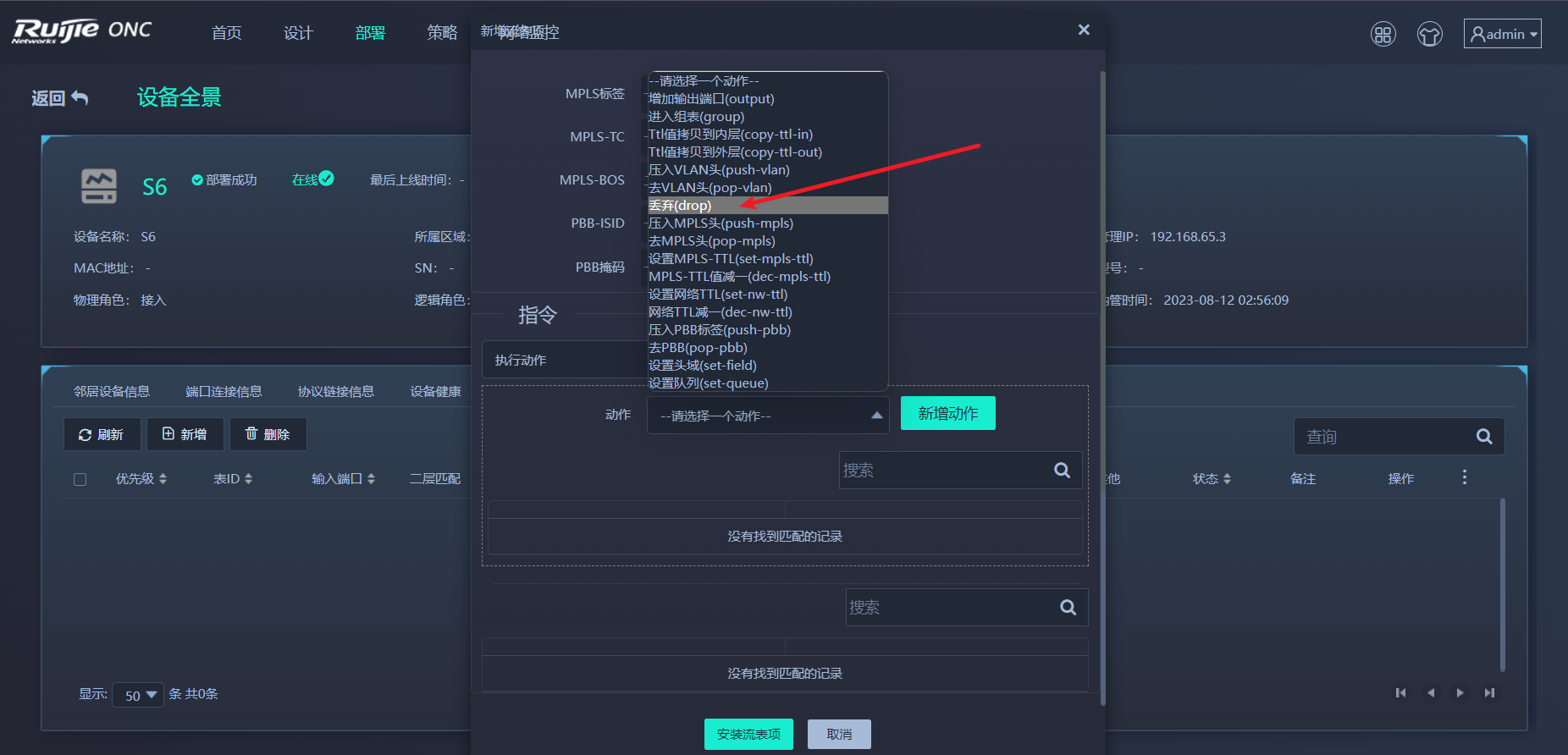Select 增加输出端口(output) option
This screenshot has width=1568, height=755.
(768, 99)
